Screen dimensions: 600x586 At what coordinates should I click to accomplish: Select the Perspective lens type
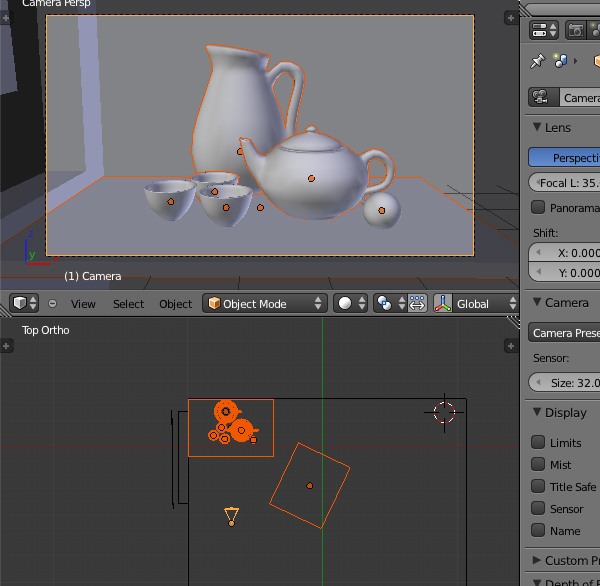click(x=564, y=157)
